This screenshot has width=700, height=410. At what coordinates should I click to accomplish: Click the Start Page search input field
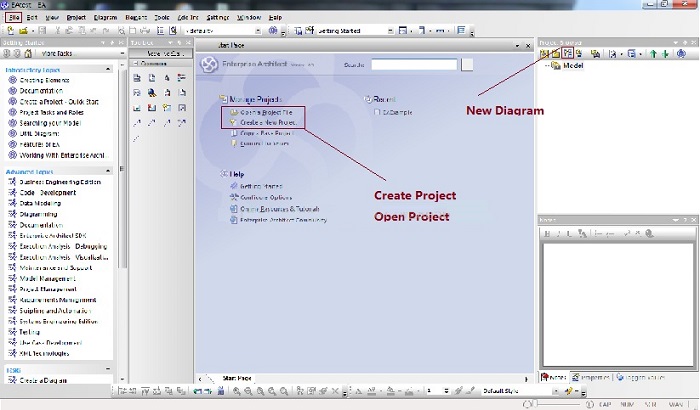(x=414, y=65)
